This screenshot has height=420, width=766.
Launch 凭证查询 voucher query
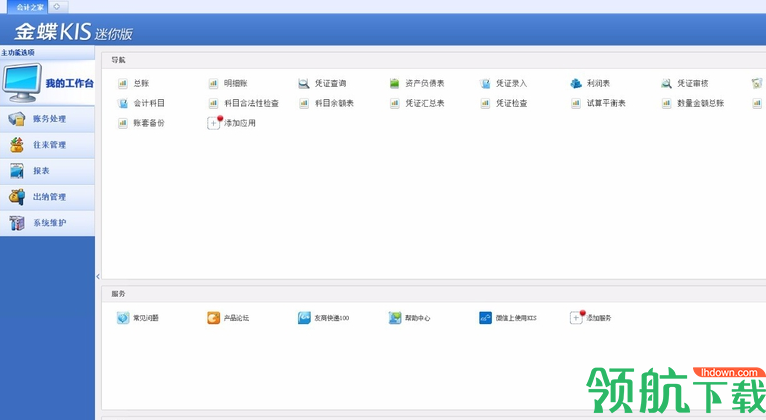[x=322, y=84]
